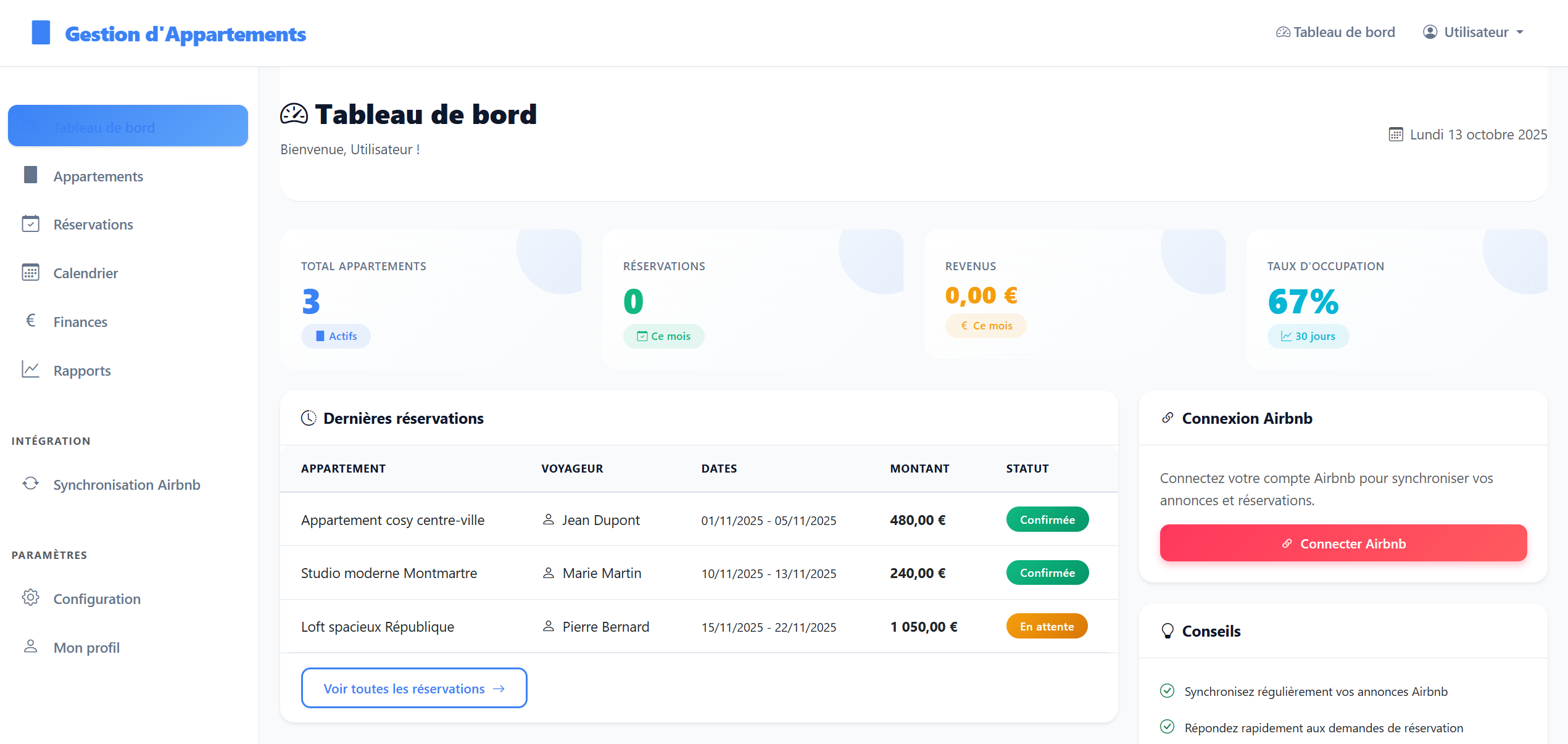Click the En attente status badge for Pierre Bernard
Viewport: 1568px width, 744px height.
[1047, 626]
